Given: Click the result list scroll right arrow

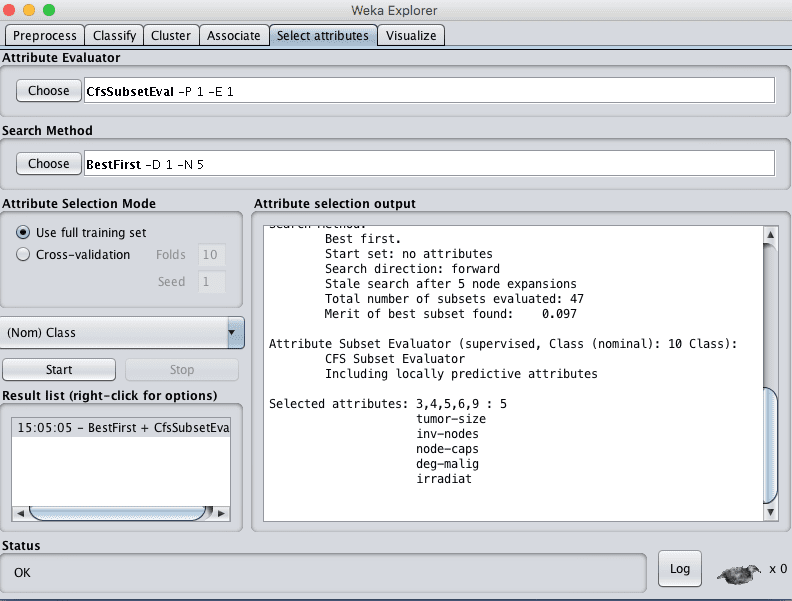Looking at the screenshot, I should click(x=221, y=513).
